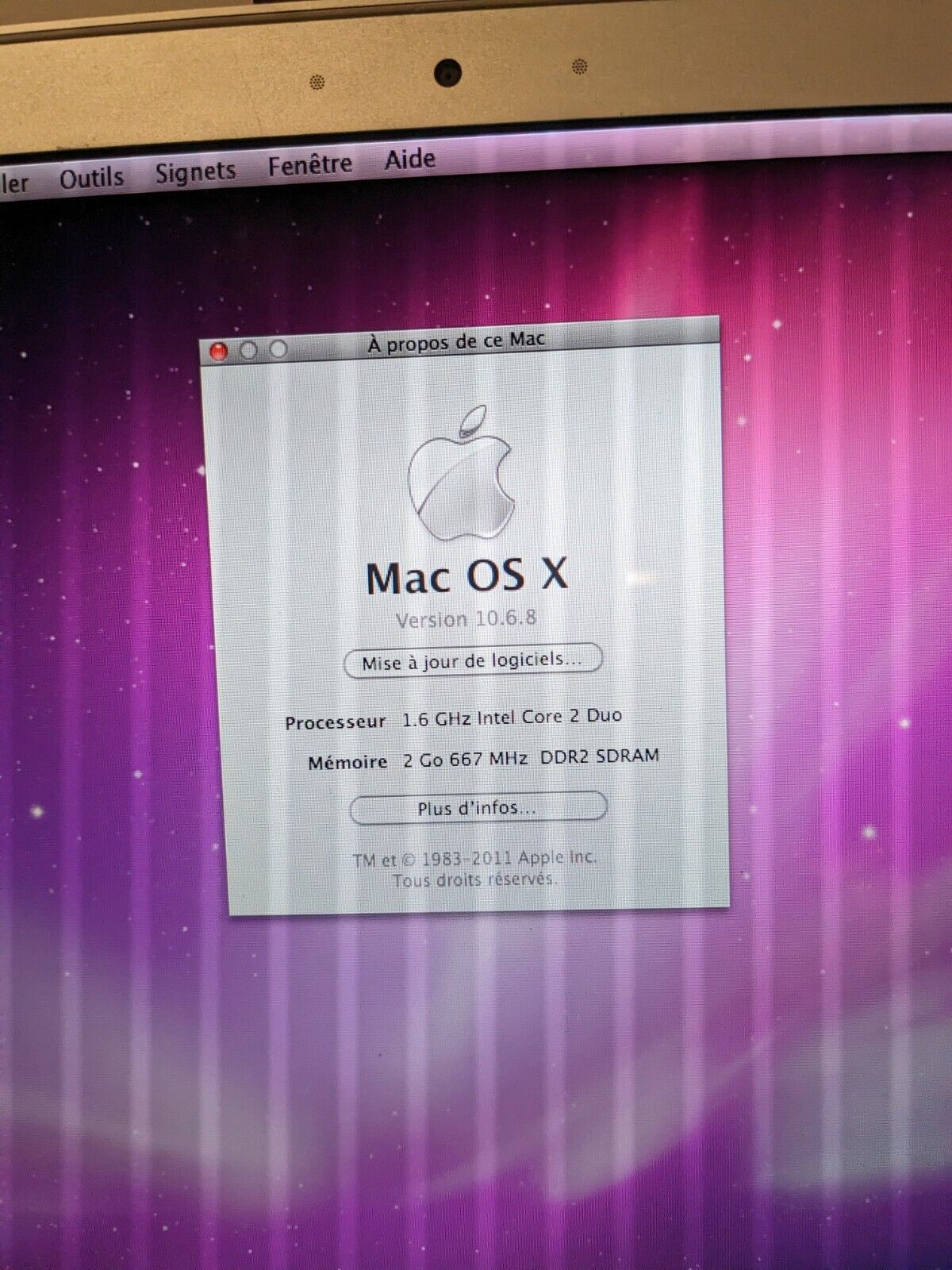Open the Aide menu

click(409, 159)
